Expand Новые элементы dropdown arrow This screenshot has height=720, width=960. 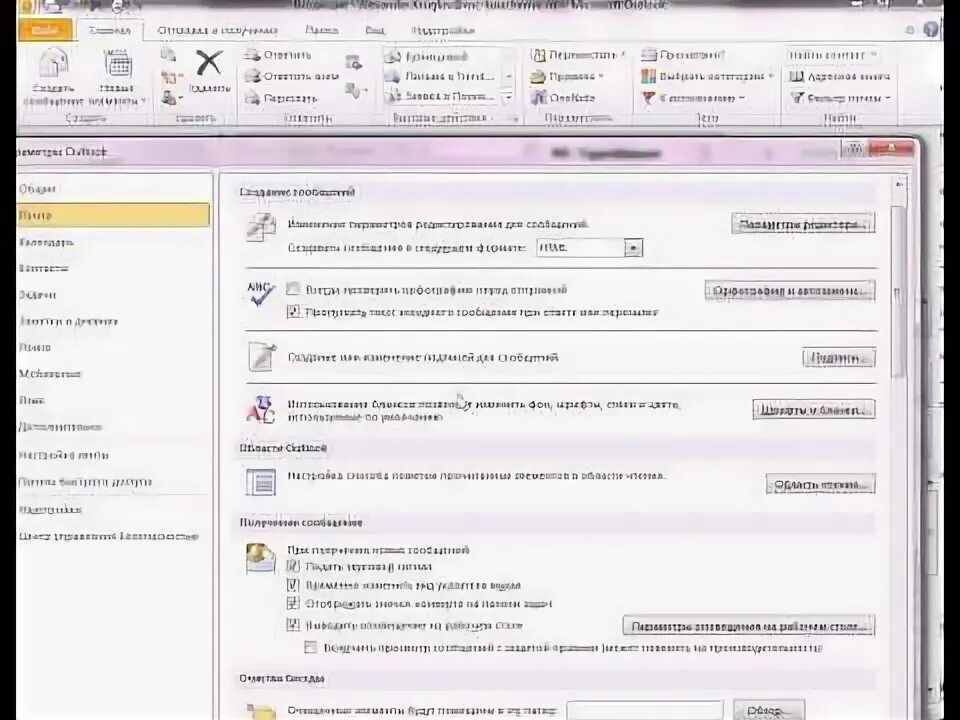pos(143,100)
